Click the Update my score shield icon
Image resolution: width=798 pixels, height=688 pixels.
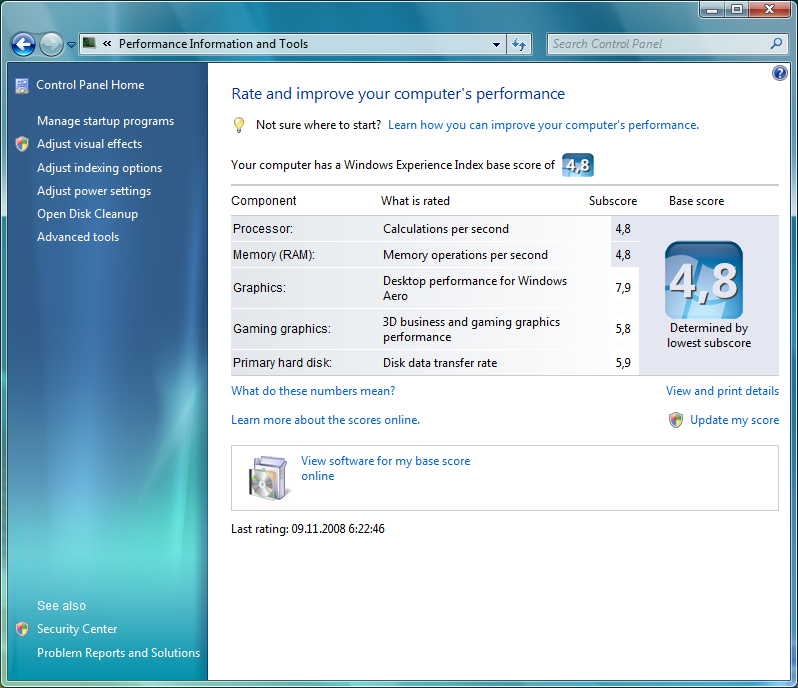[x=675, y=420]
